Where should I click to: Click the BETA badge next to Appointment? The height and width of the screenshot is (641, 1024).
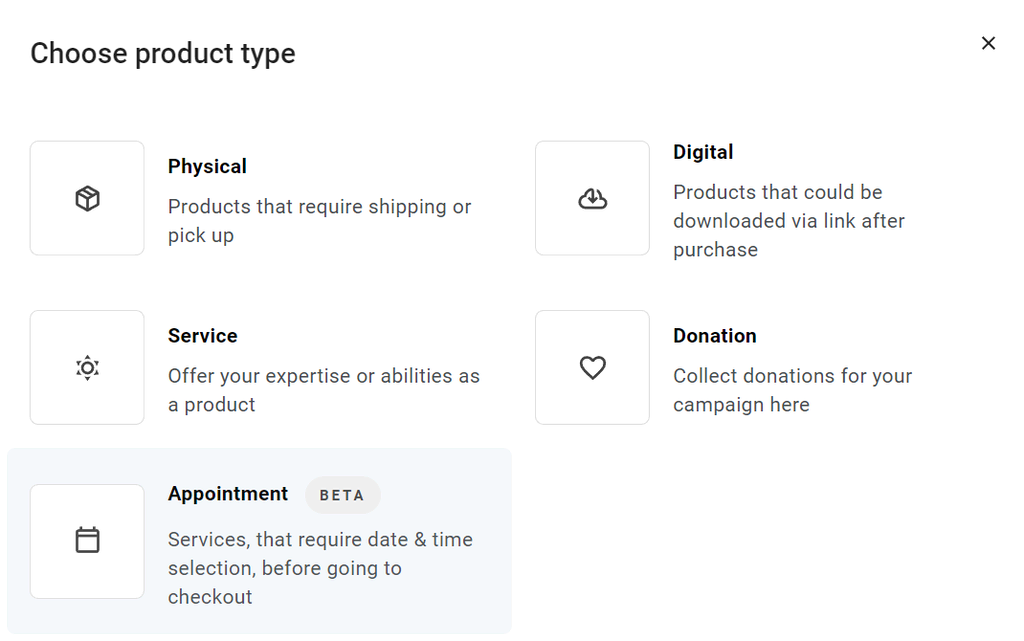(342, 495)
